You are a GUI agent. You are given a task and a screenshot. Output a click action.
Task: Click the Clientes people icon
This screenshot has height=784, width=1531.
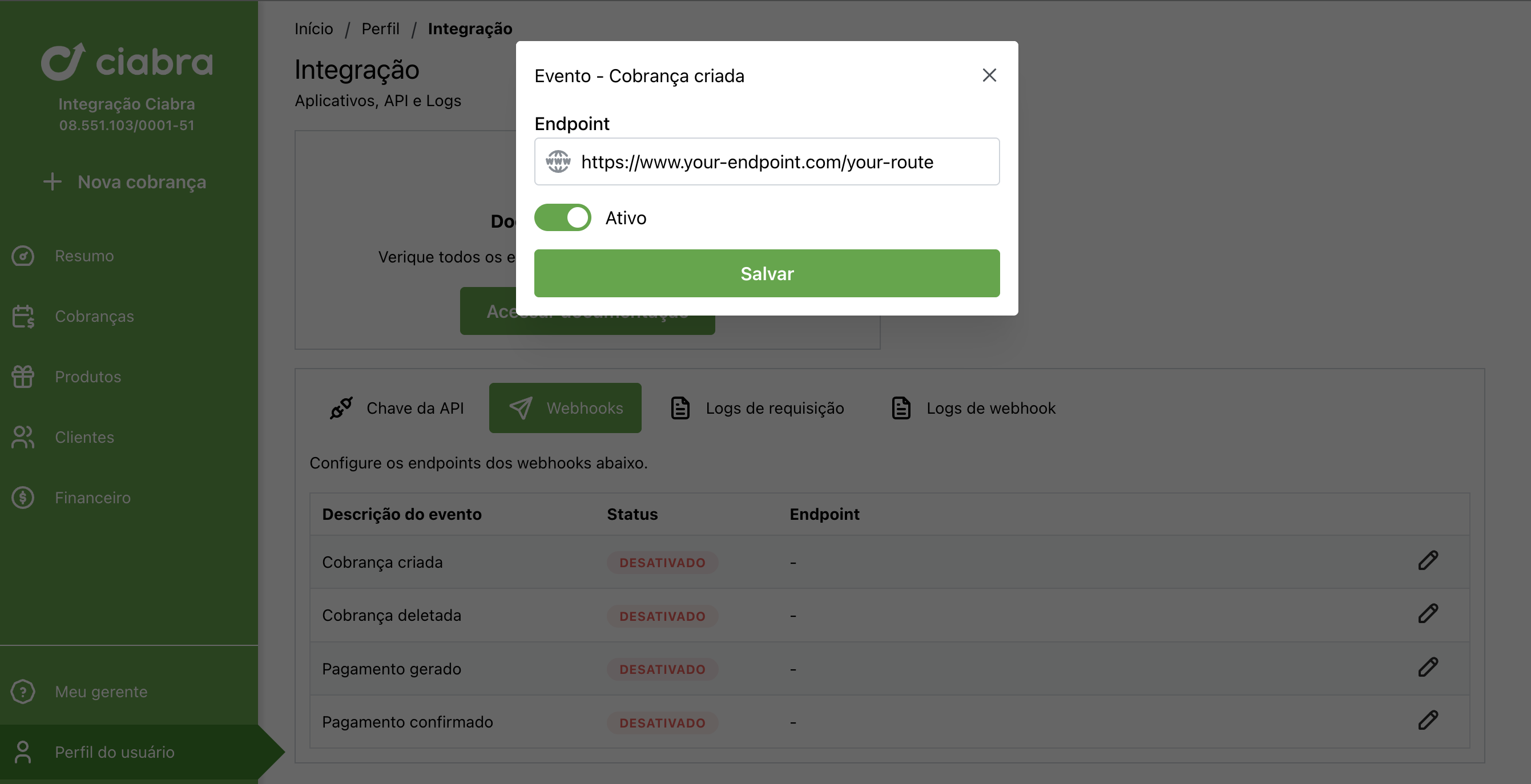[x=23, y=437]
